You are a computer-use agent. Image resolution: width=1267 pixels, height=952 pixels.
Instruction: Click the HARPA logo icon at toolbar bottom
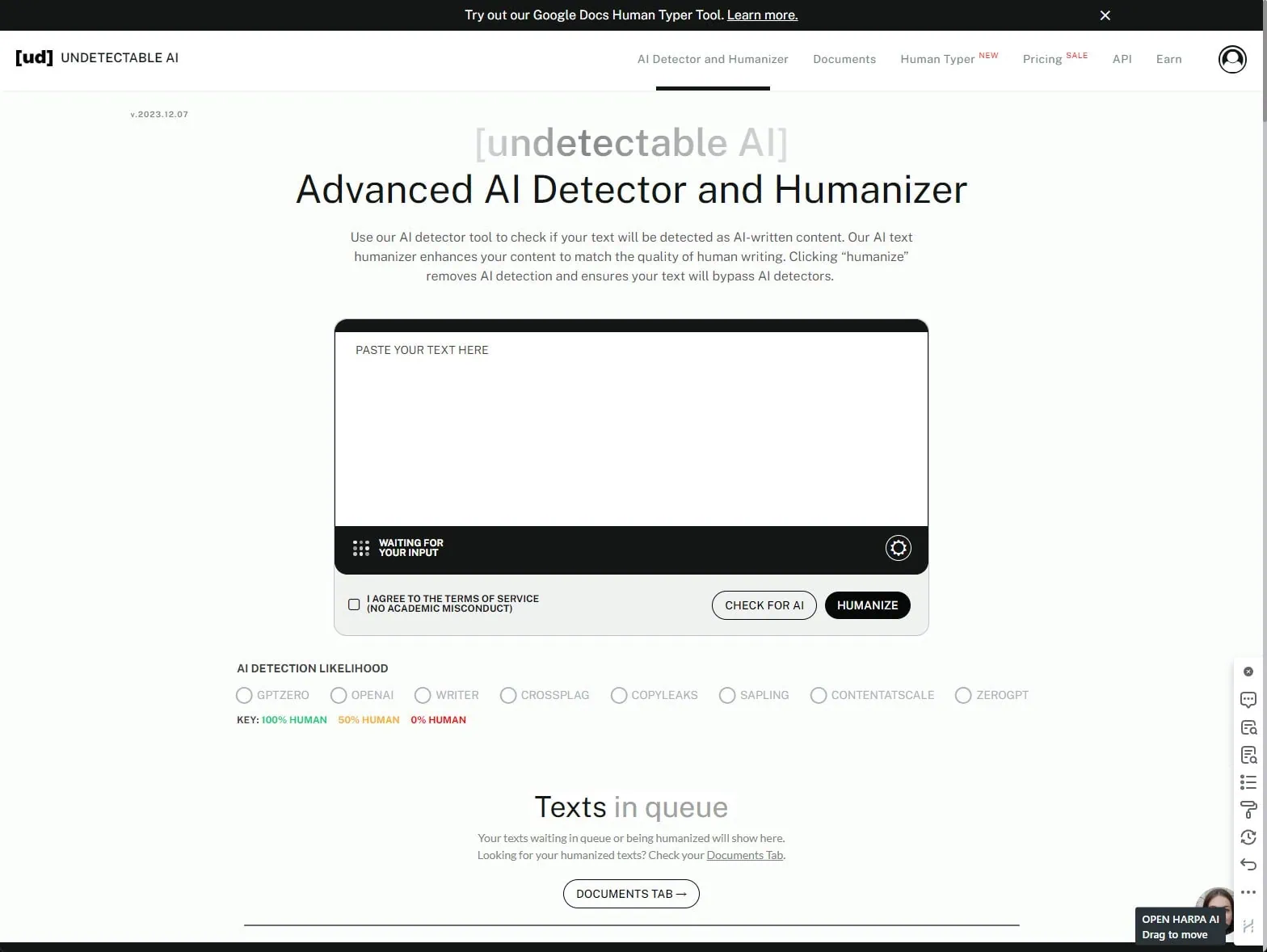click(1248, 926)
